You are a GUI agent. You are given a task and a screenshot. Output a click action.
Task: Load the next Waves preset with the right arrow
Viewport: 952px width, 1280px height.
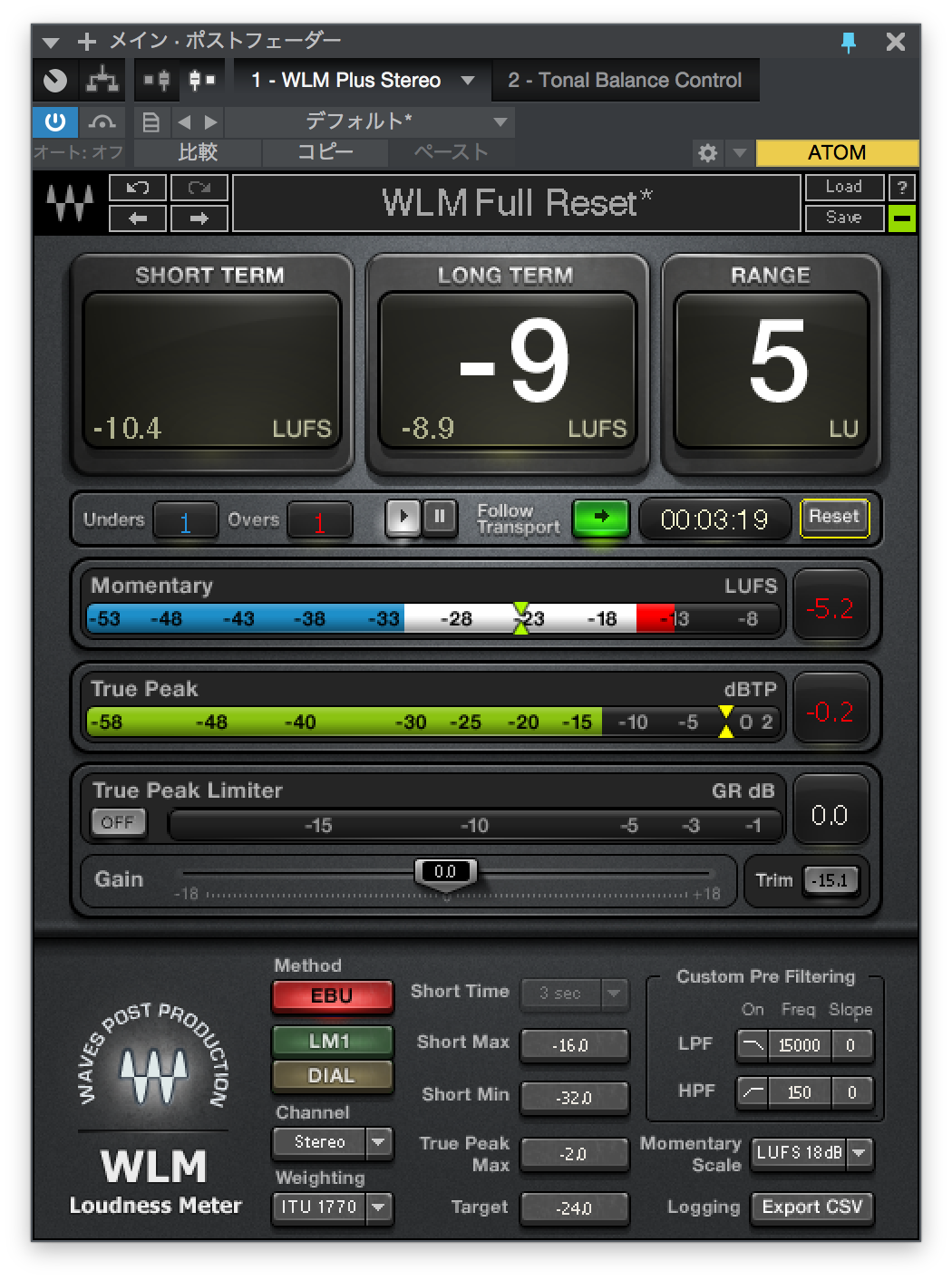(x=199, y=218)
